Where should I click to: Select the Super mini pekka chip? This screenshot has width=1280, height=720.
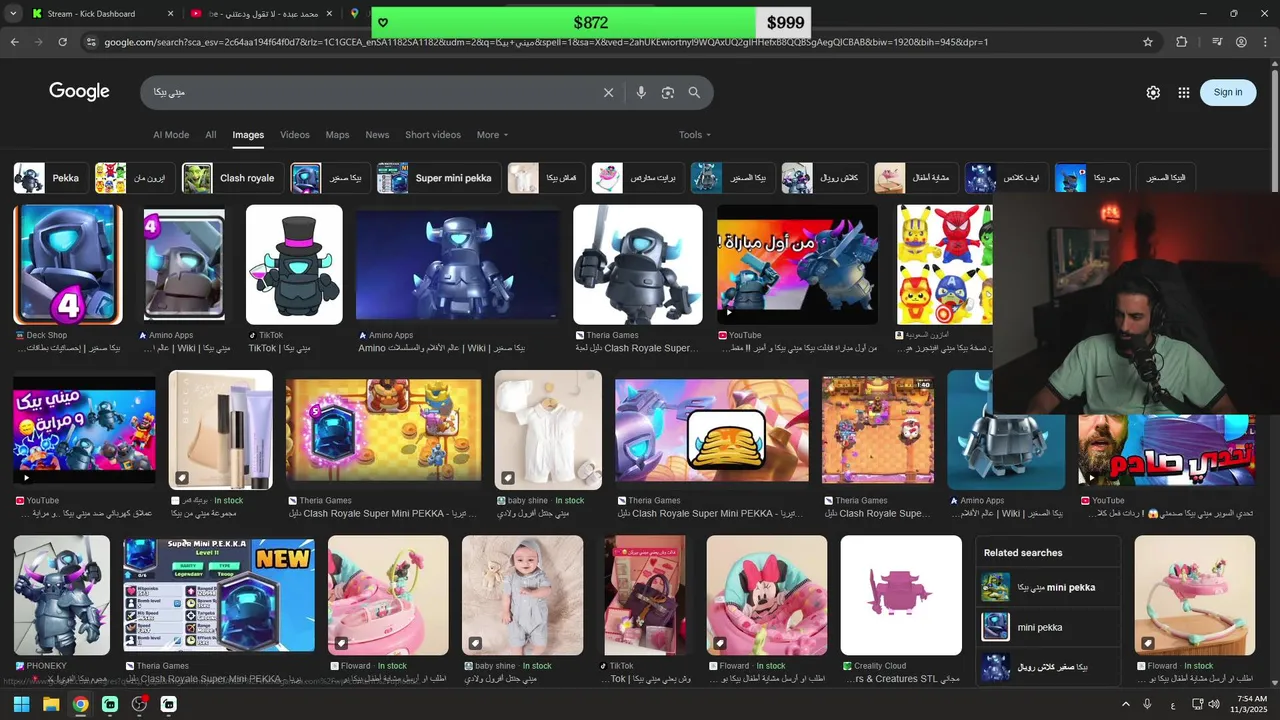coord(438,178)
